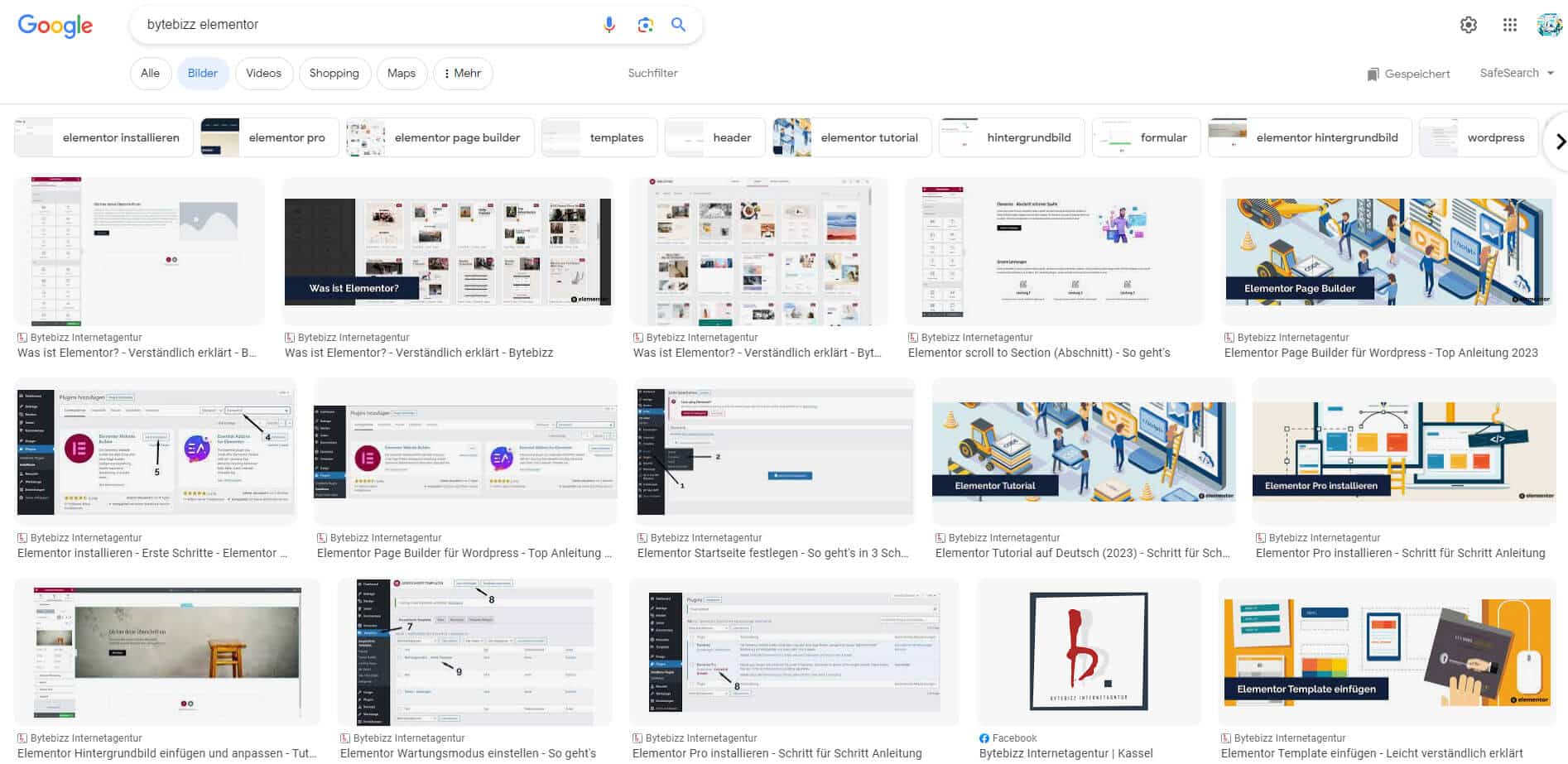
Task: Open the 'Elementor Tutorial' illustrated thumbnail
Action: click(x=1084, y=452)
